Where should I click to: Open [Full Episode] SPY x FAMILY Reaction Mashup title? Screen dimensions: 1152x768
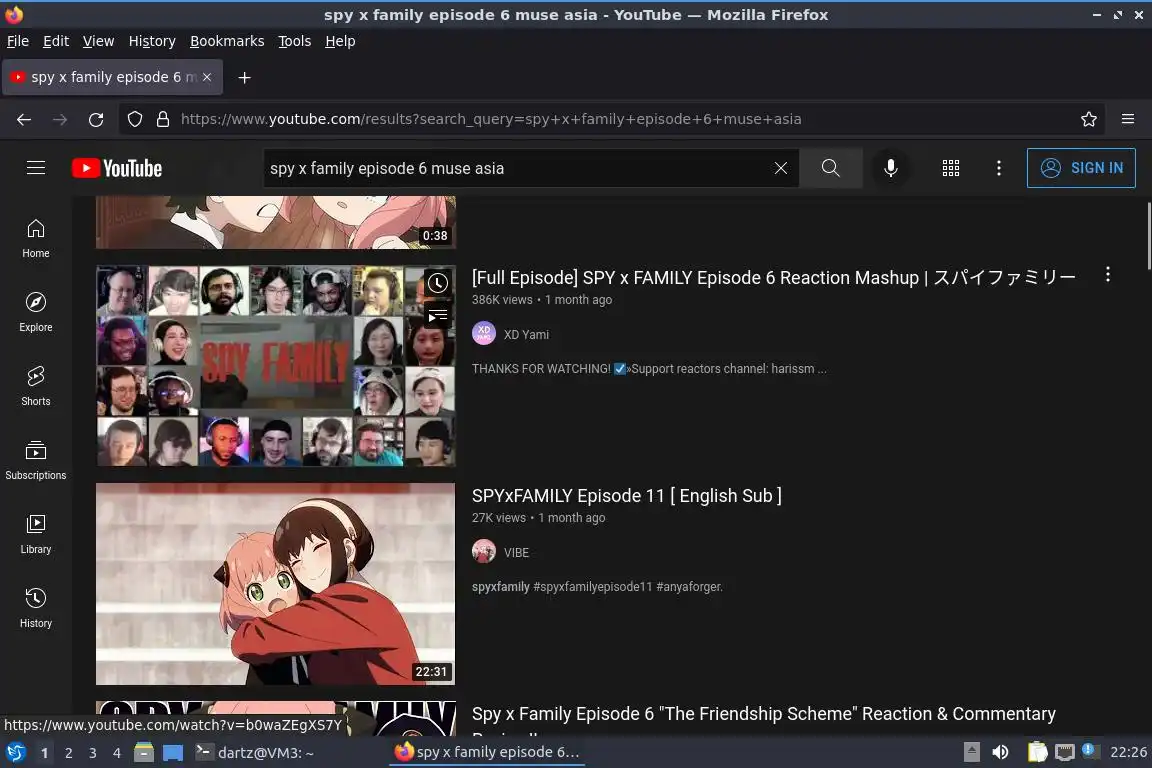point(774,278)
